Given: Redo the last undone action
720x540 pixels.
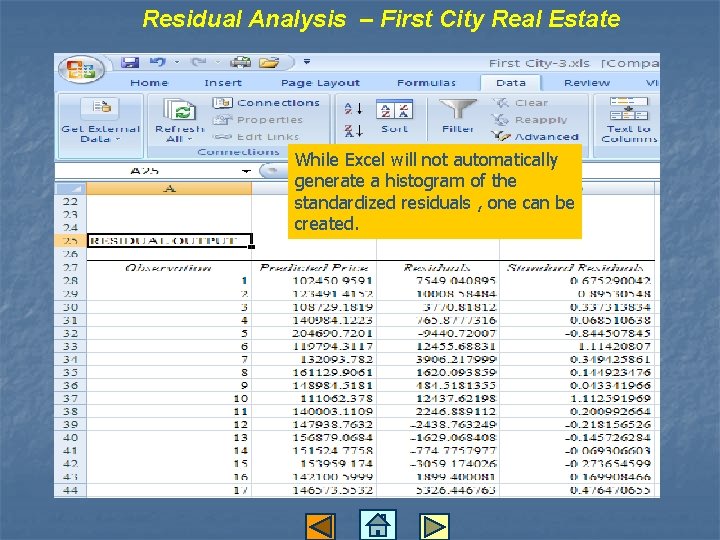Looking at the screenshot, I should coord(198,62).
